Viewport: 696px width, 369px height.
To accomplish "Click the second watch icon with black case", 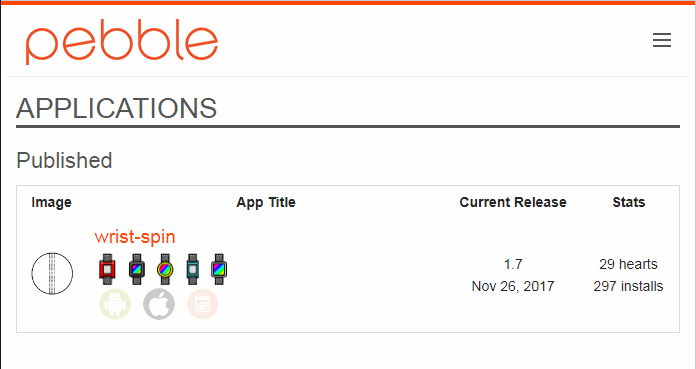I will 137,269.
